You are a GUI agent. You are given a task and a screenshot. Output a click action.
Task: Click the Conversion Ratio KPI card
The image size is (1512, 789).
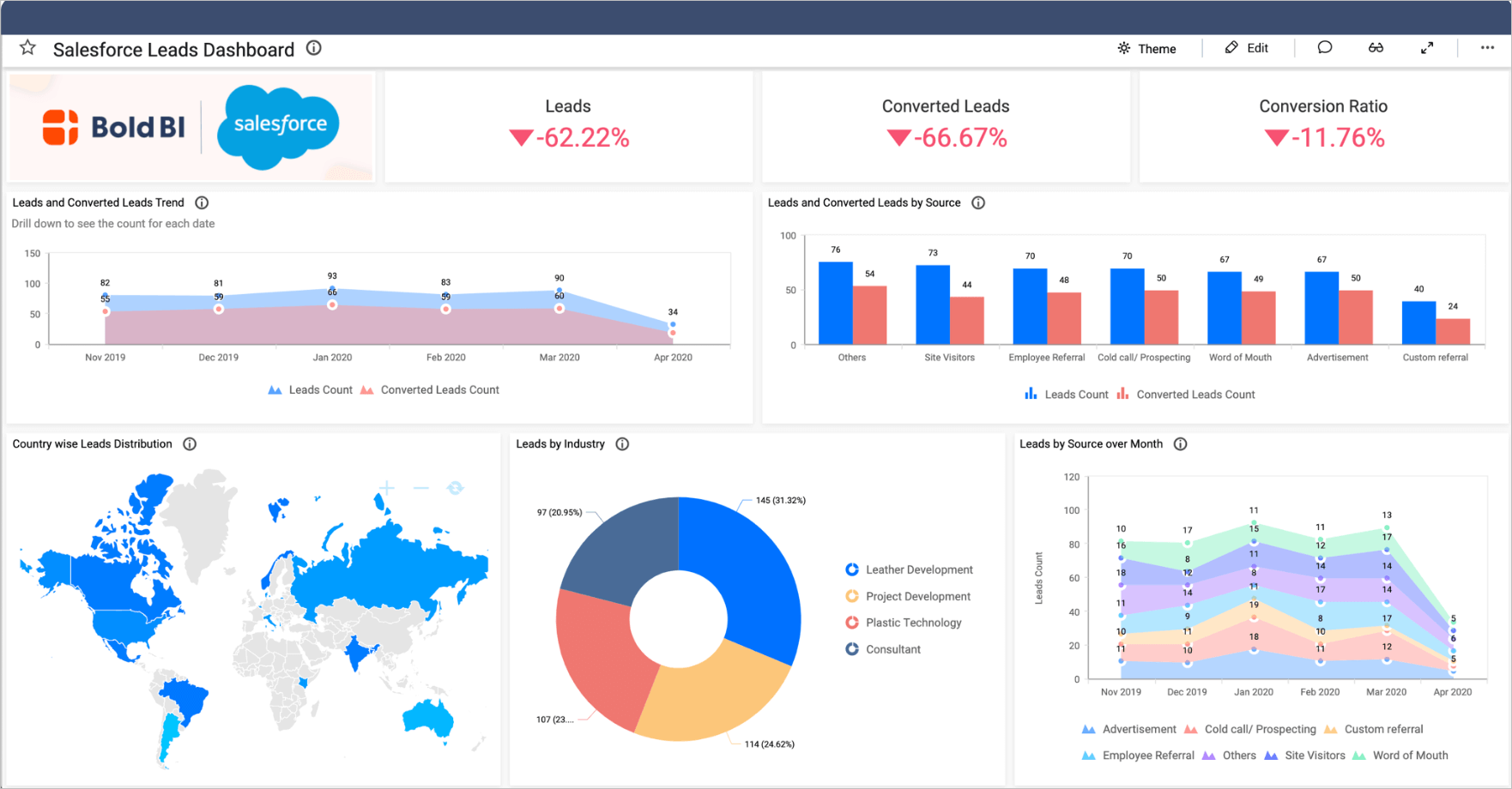point(1323,126)
